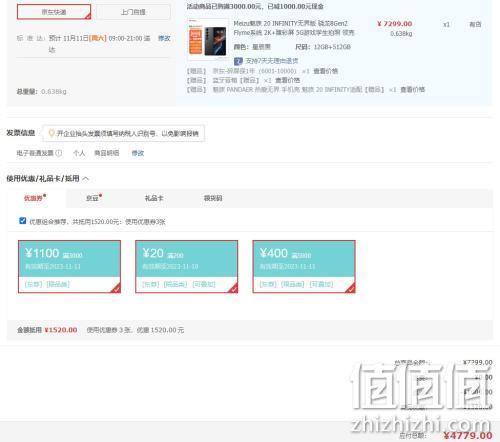Open the Meizu 20 INFINITY product thumbnail
This screenshot has width=500, height=442.
208,40
